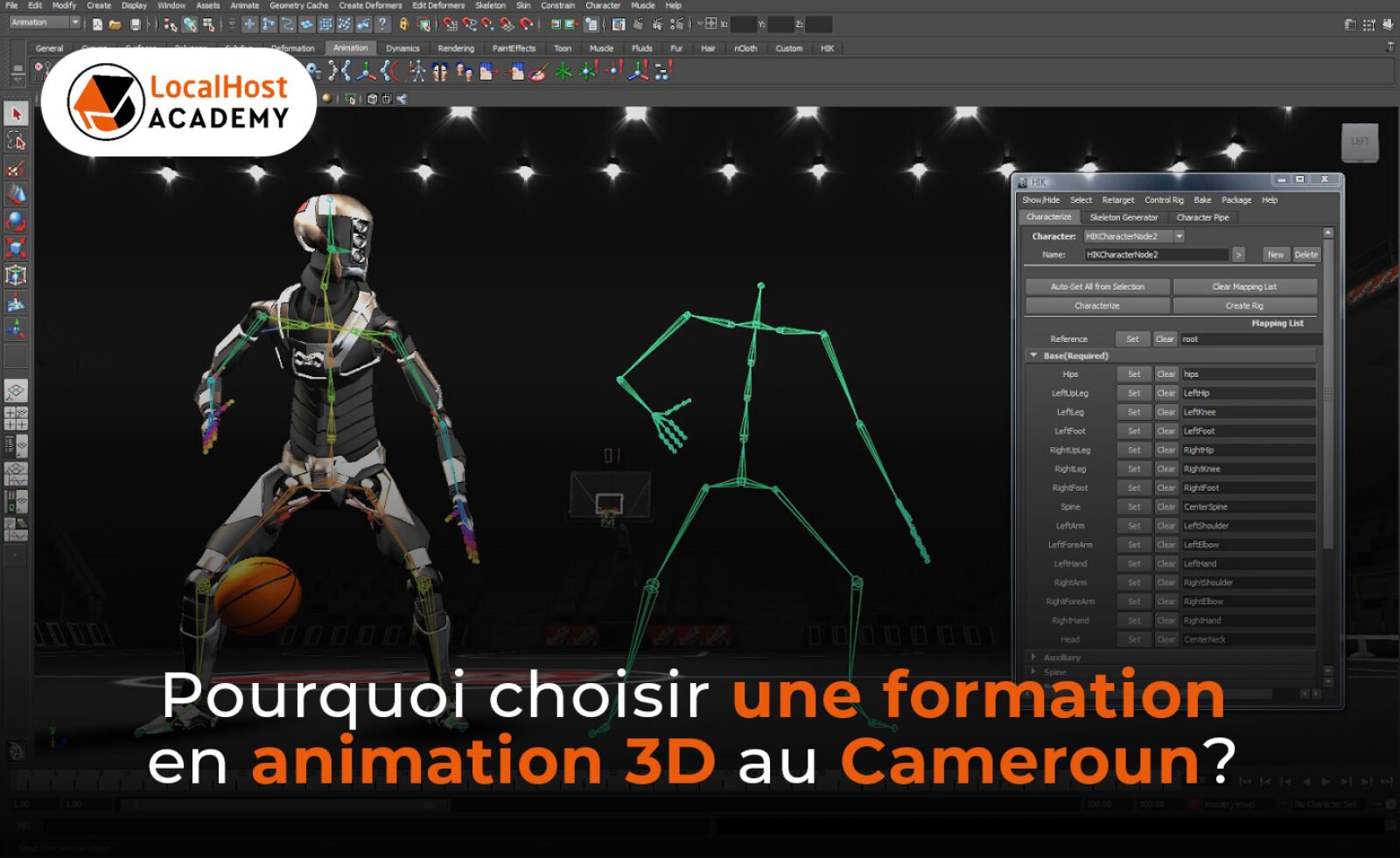Viewport: 1400px width, 858px height.
Task: Click Clear button for Spine row
Action: pos(1166,507)
